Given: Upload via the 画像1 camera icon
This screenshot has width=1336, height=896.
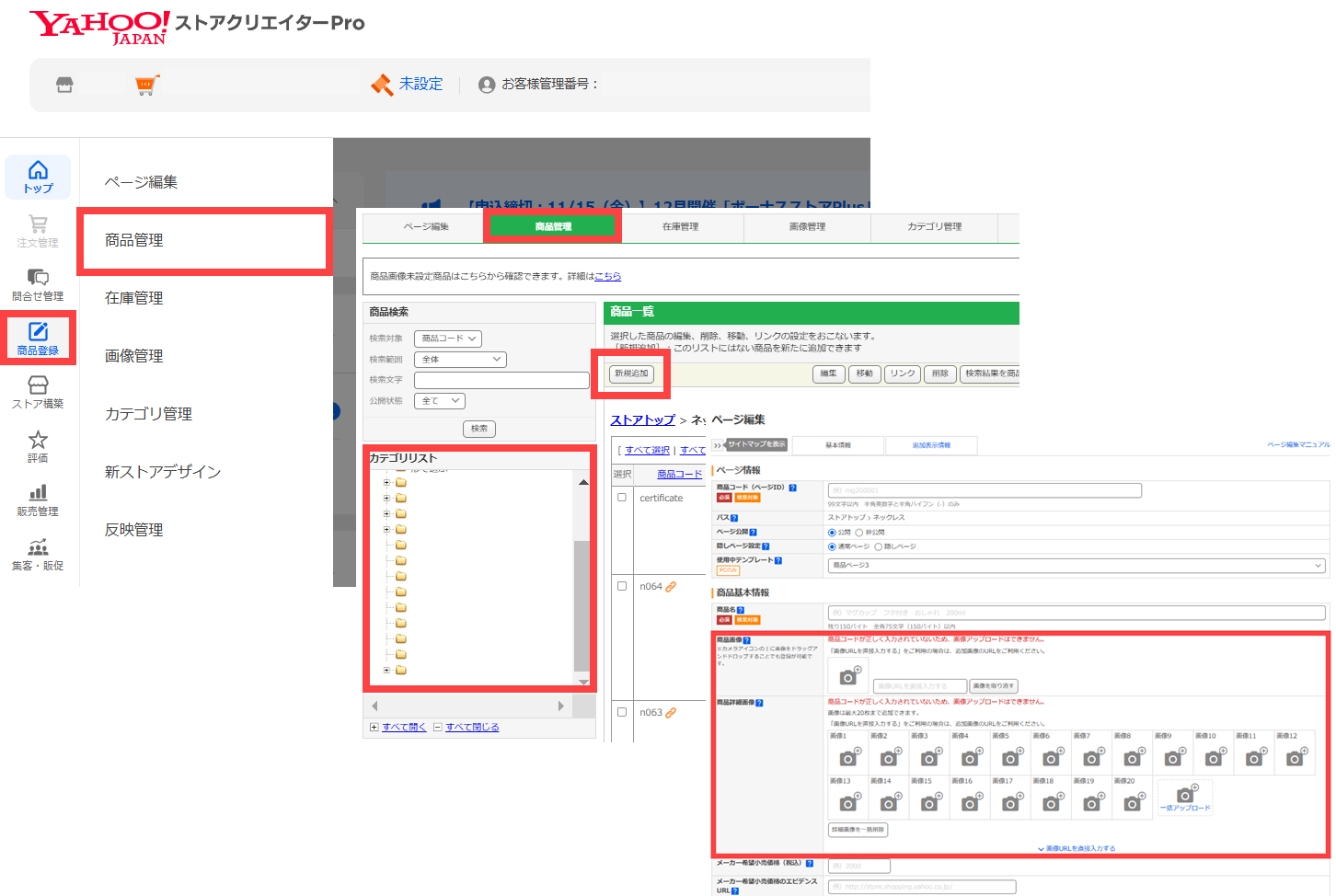Looking at the screenshot, I should click(847, 757).
